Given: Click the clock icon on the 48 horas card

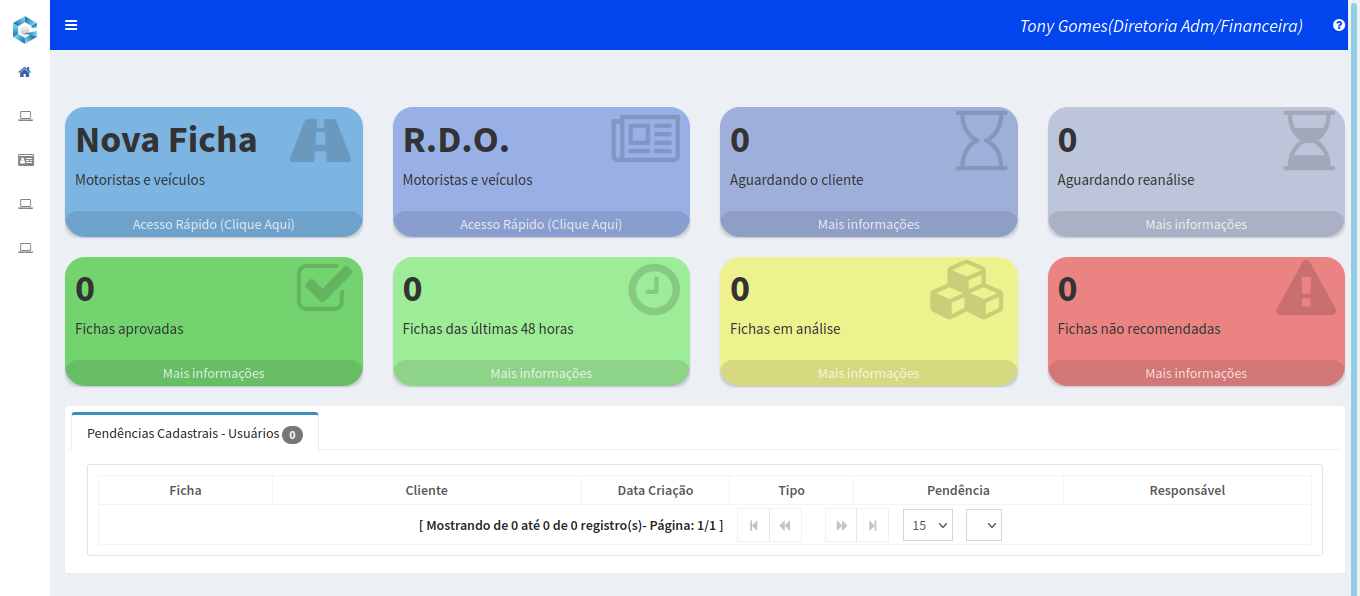Looking at the screenshot, I should 654,290.
